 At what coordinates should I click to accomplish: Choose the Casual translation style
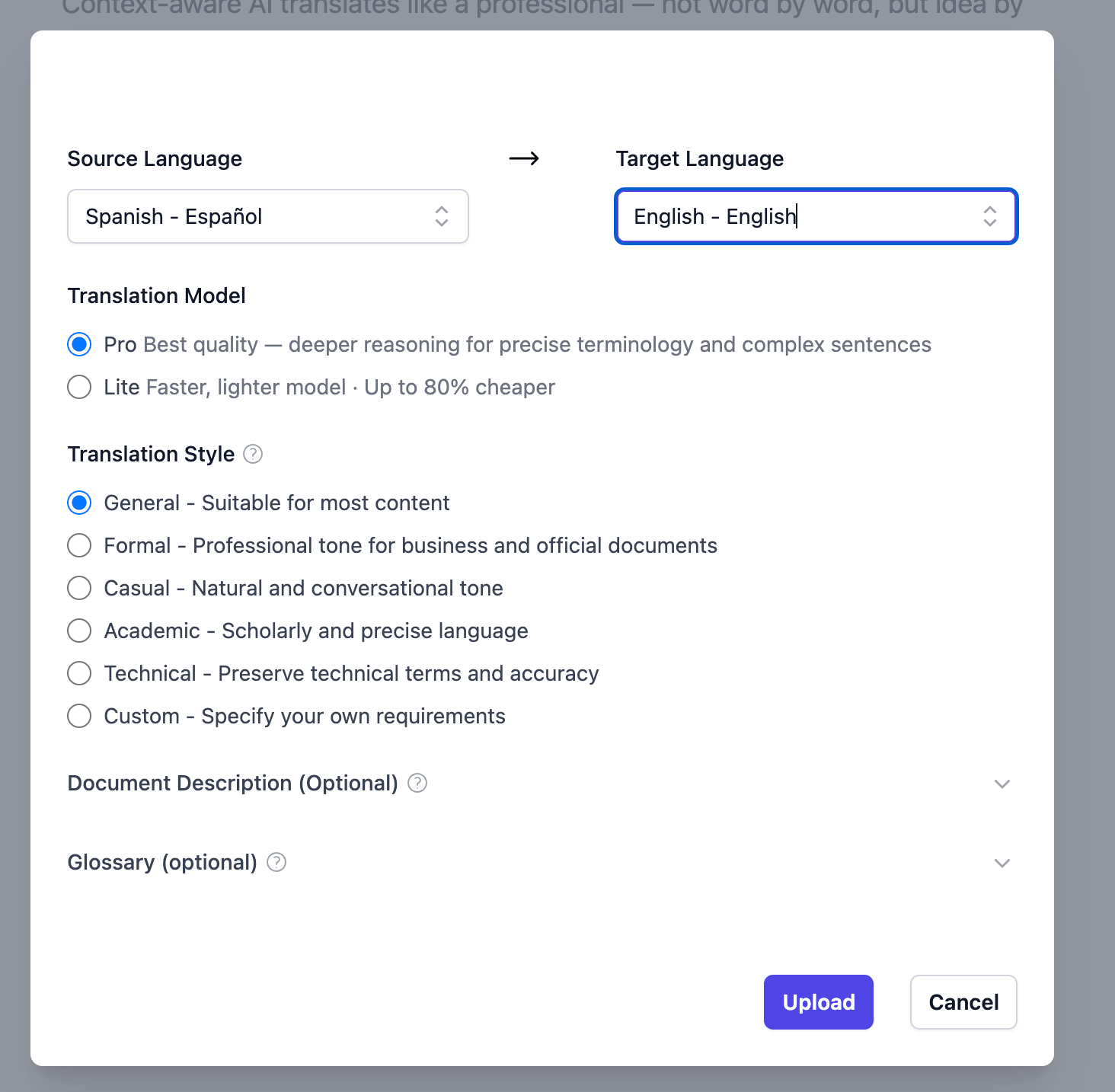click(79, 588)
